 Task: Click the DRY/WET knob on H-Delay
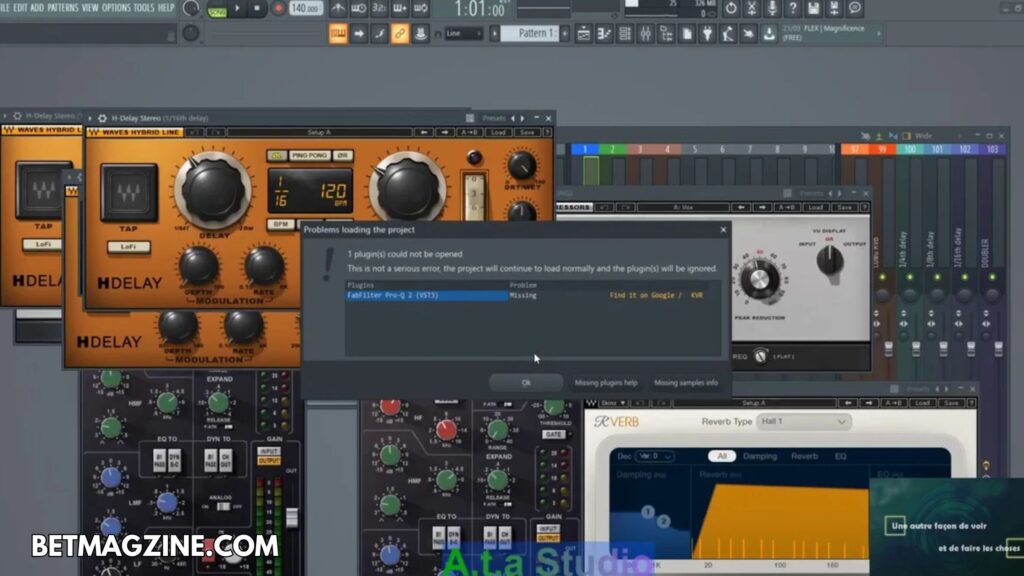(521, 166)
